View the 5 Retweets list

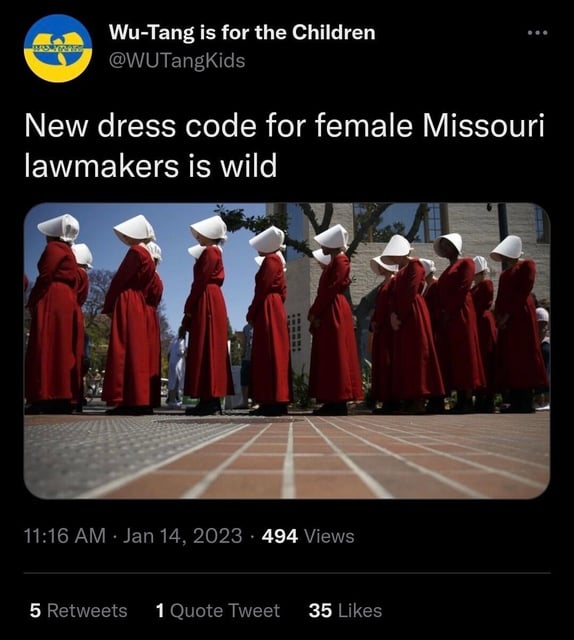(78, 611)
